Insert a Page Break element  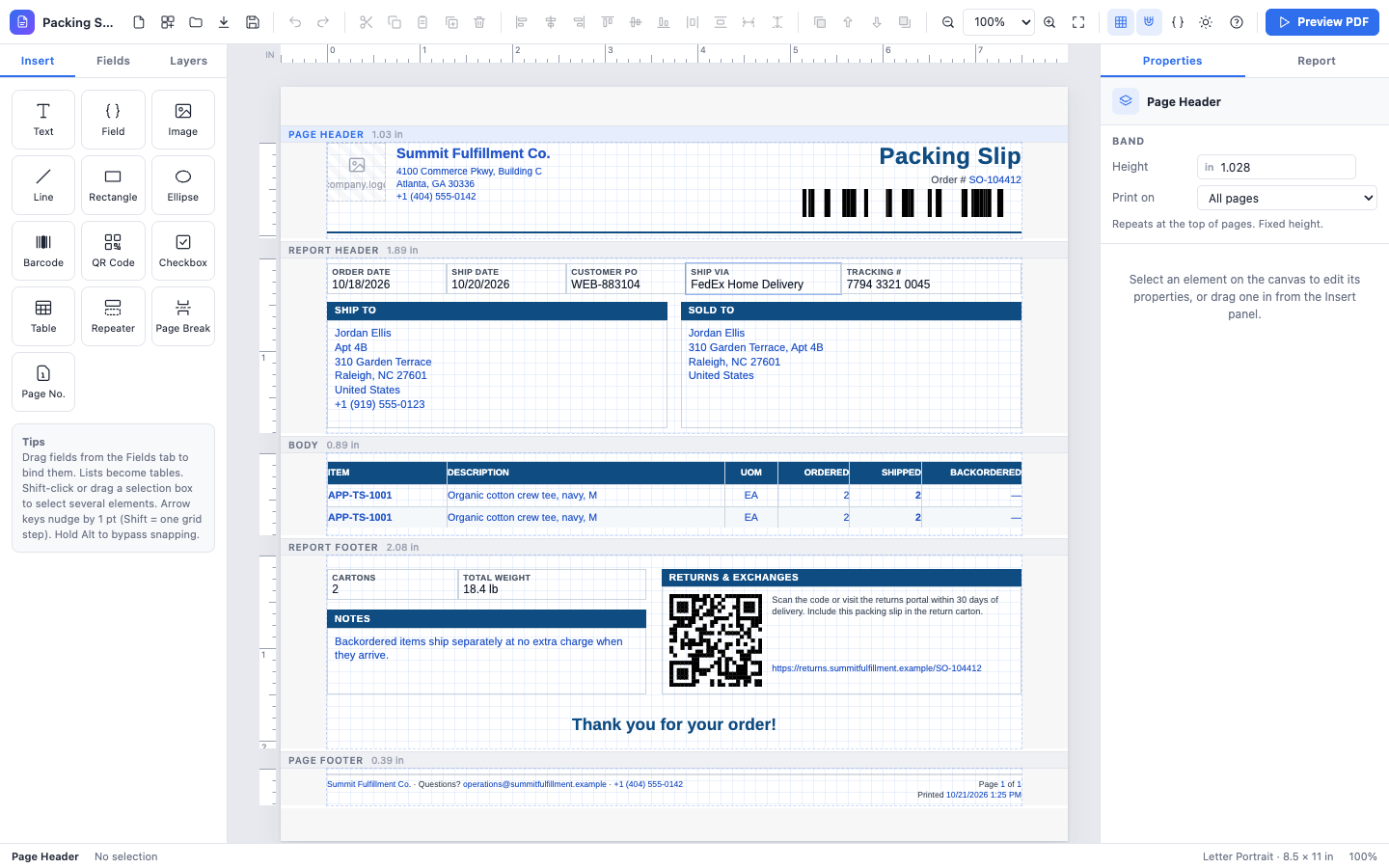tap(183, 316)
